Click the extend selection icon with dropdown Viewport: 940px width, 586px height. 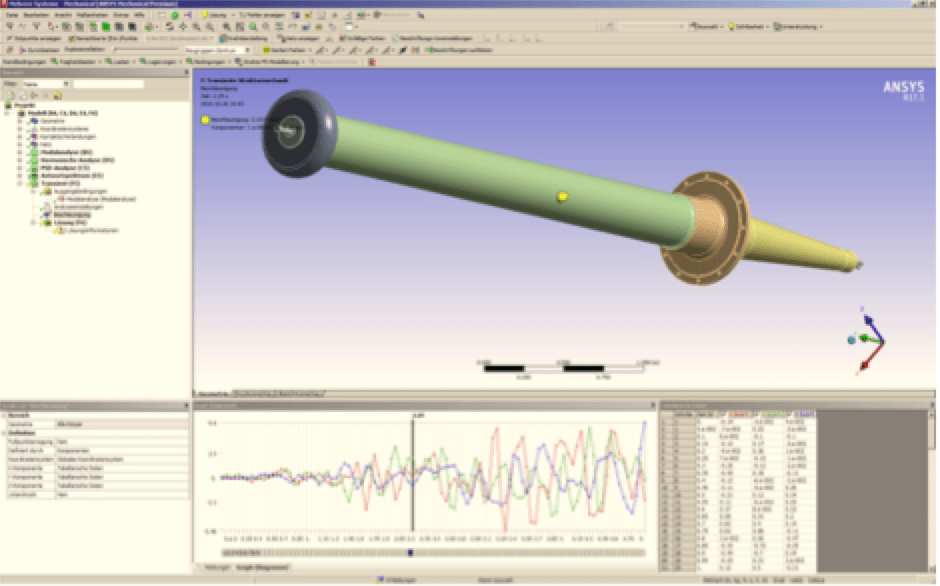[150, 26]
